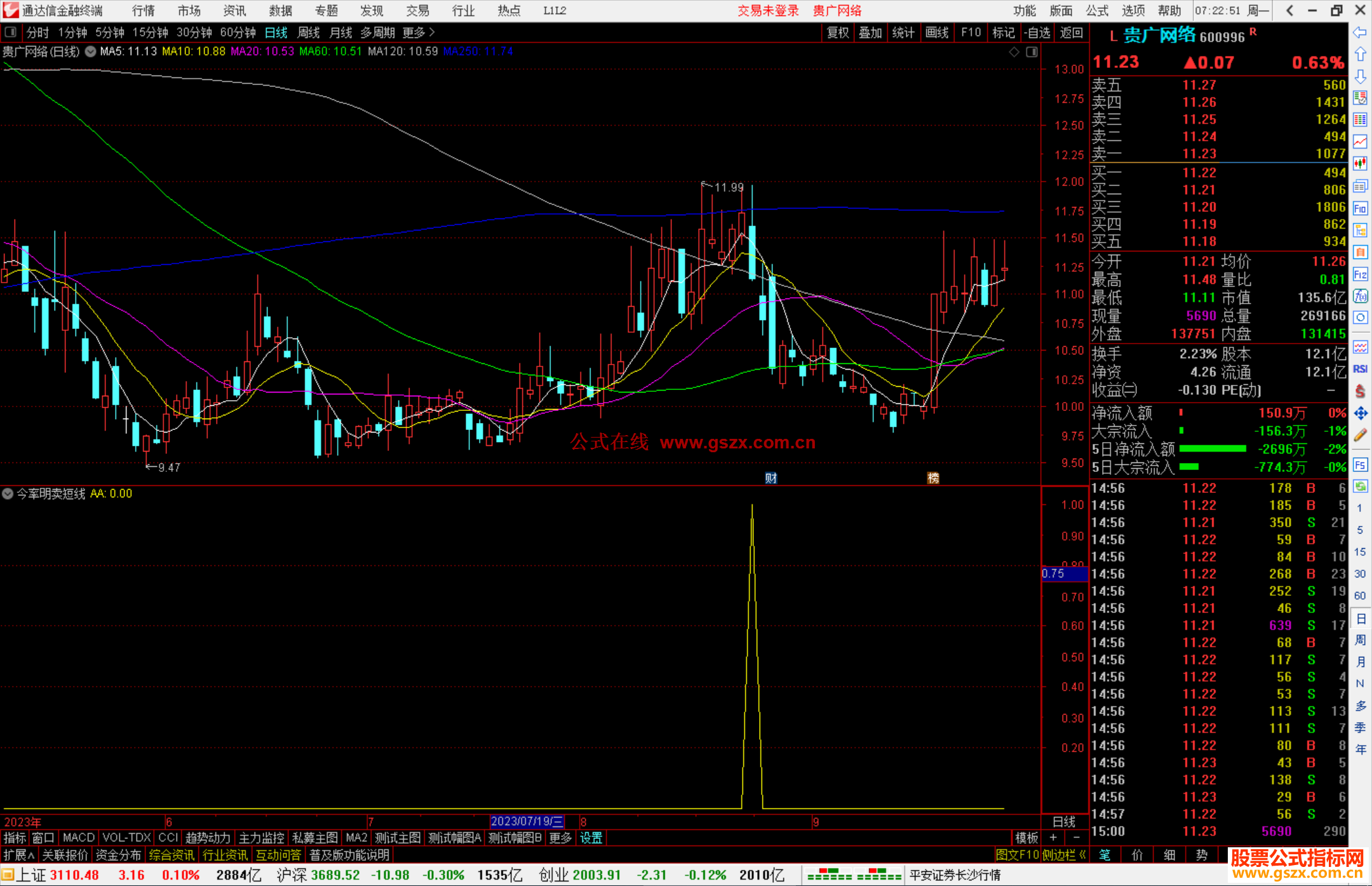Open the 公式 menu
This screenshot has height=886, width=1372.
coord(1096,10)
